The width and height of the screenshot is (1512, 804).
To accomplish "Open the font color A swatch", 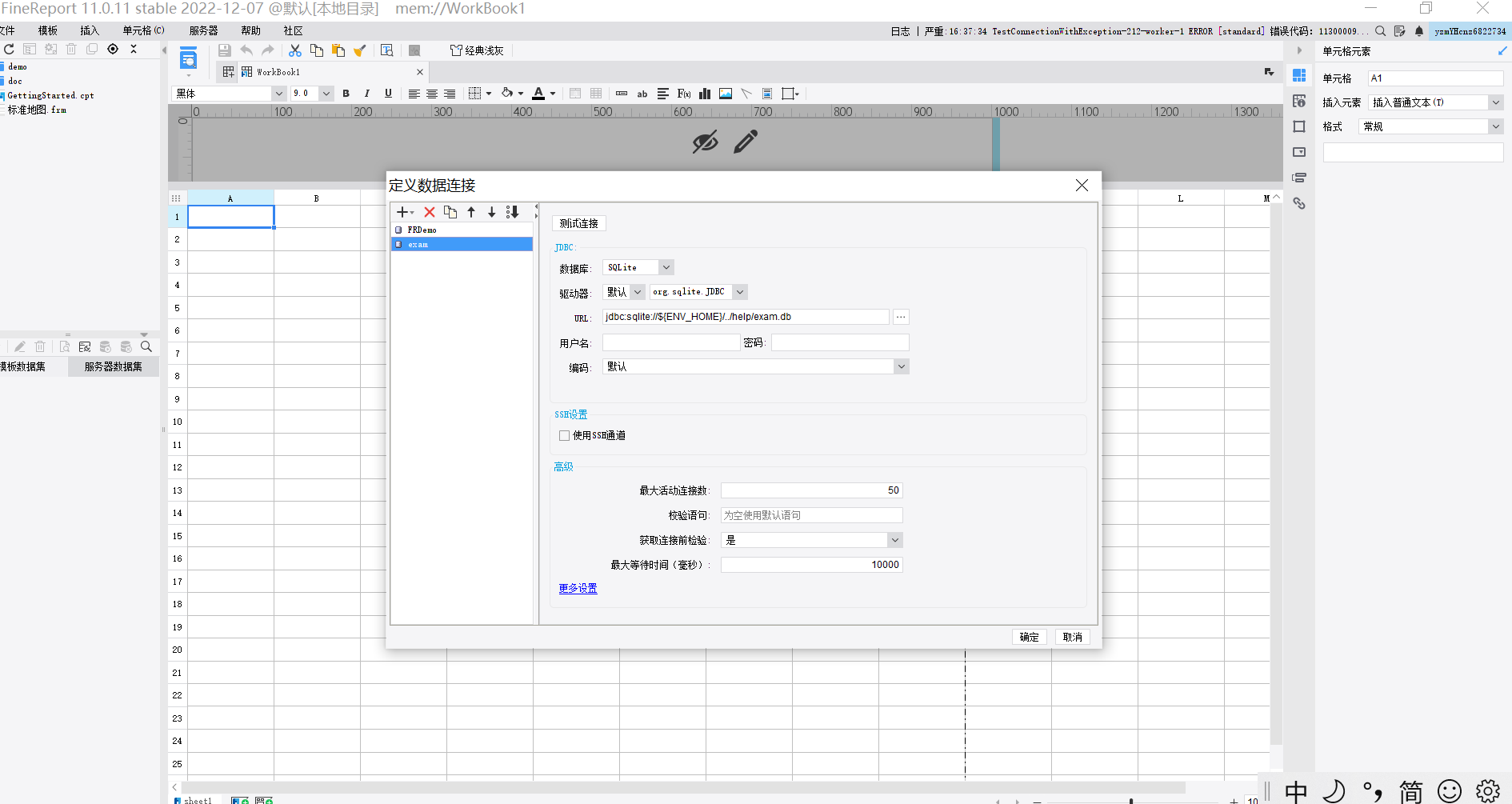I will 538,94.
